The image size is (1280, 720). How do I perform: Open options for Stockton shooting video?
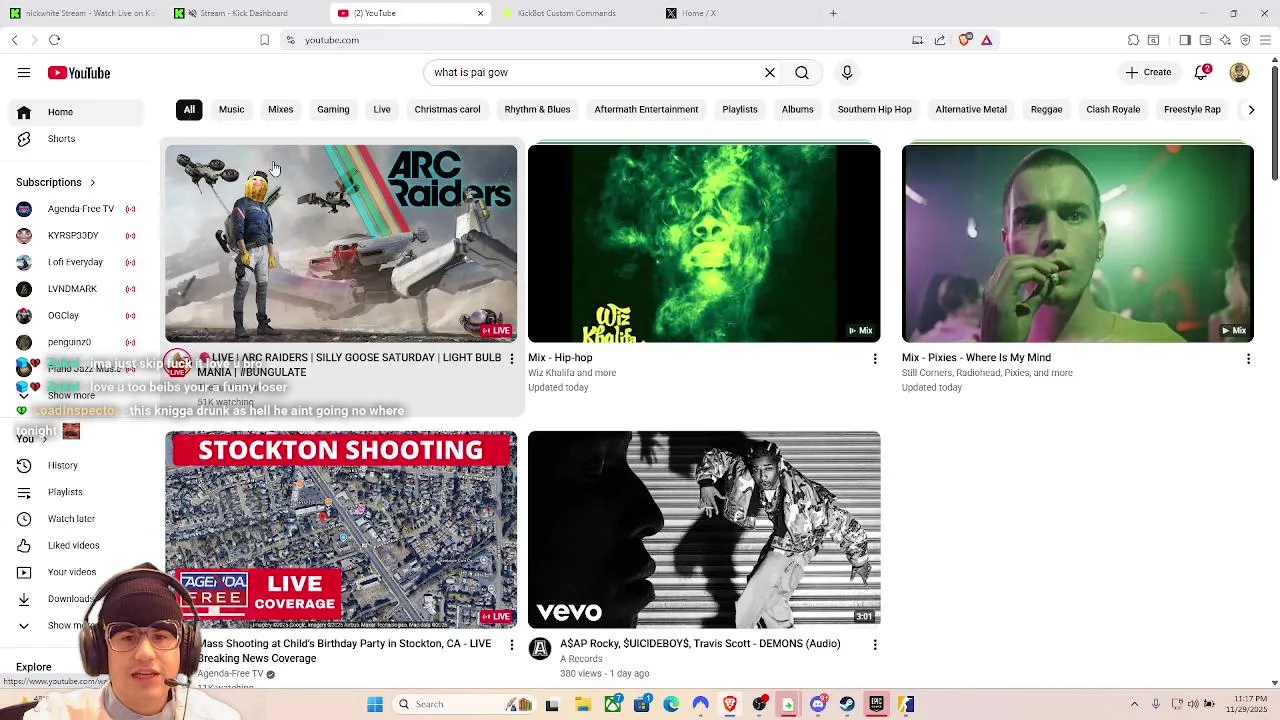(x=512, y=645)
